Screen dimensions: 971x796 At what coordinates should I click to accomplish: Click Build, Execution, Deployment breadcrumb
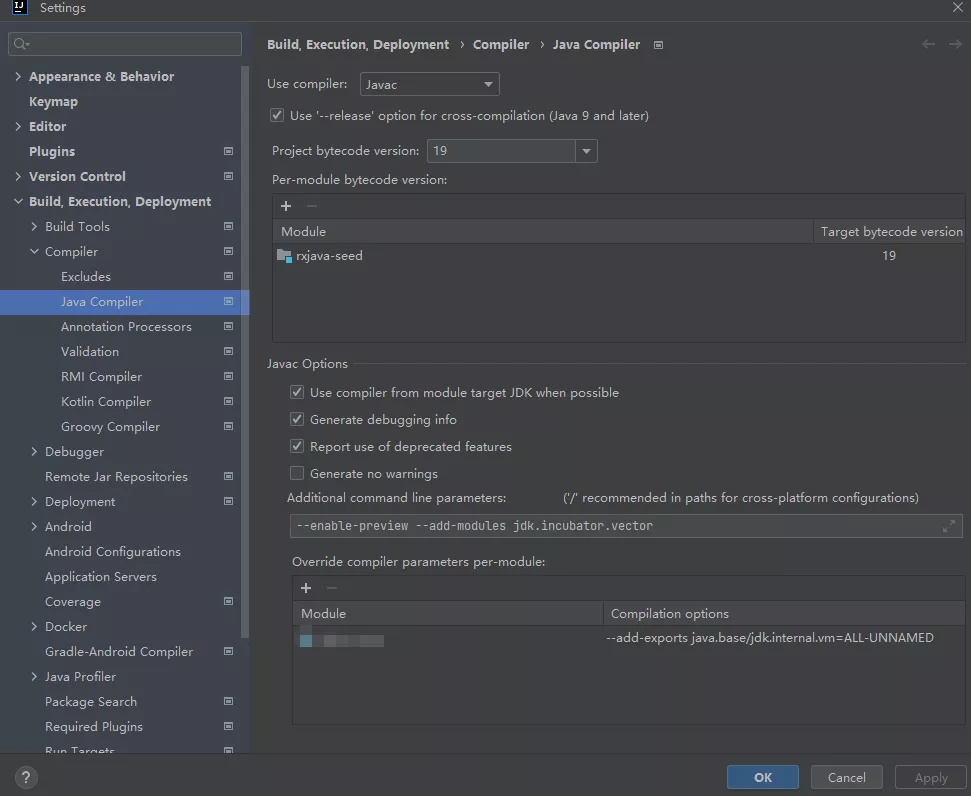(358, 45)
